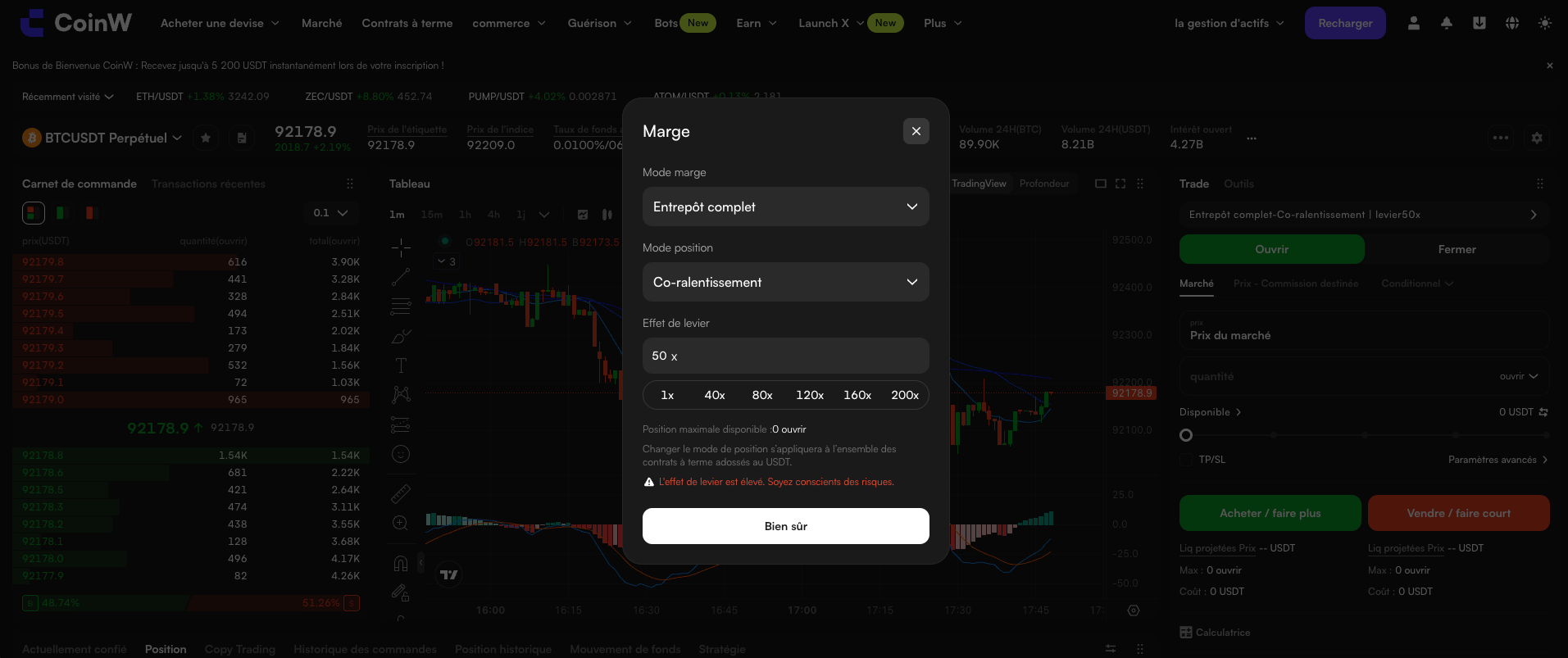
Task: Click Acheter / faire plus
Action: pos(1270,513)
